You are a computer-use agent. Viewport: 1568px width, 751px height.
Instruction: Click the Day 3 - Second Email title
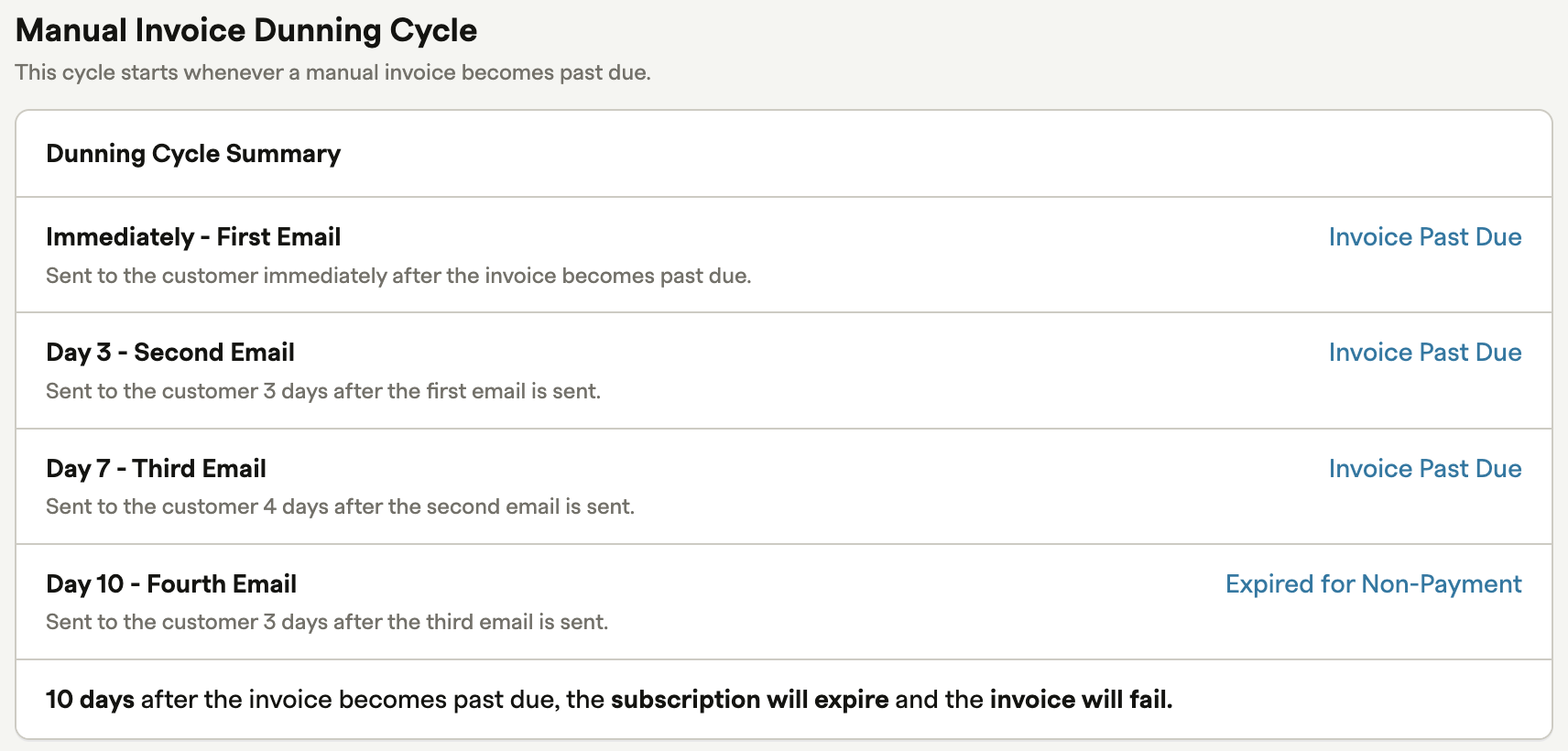(170, 353)
